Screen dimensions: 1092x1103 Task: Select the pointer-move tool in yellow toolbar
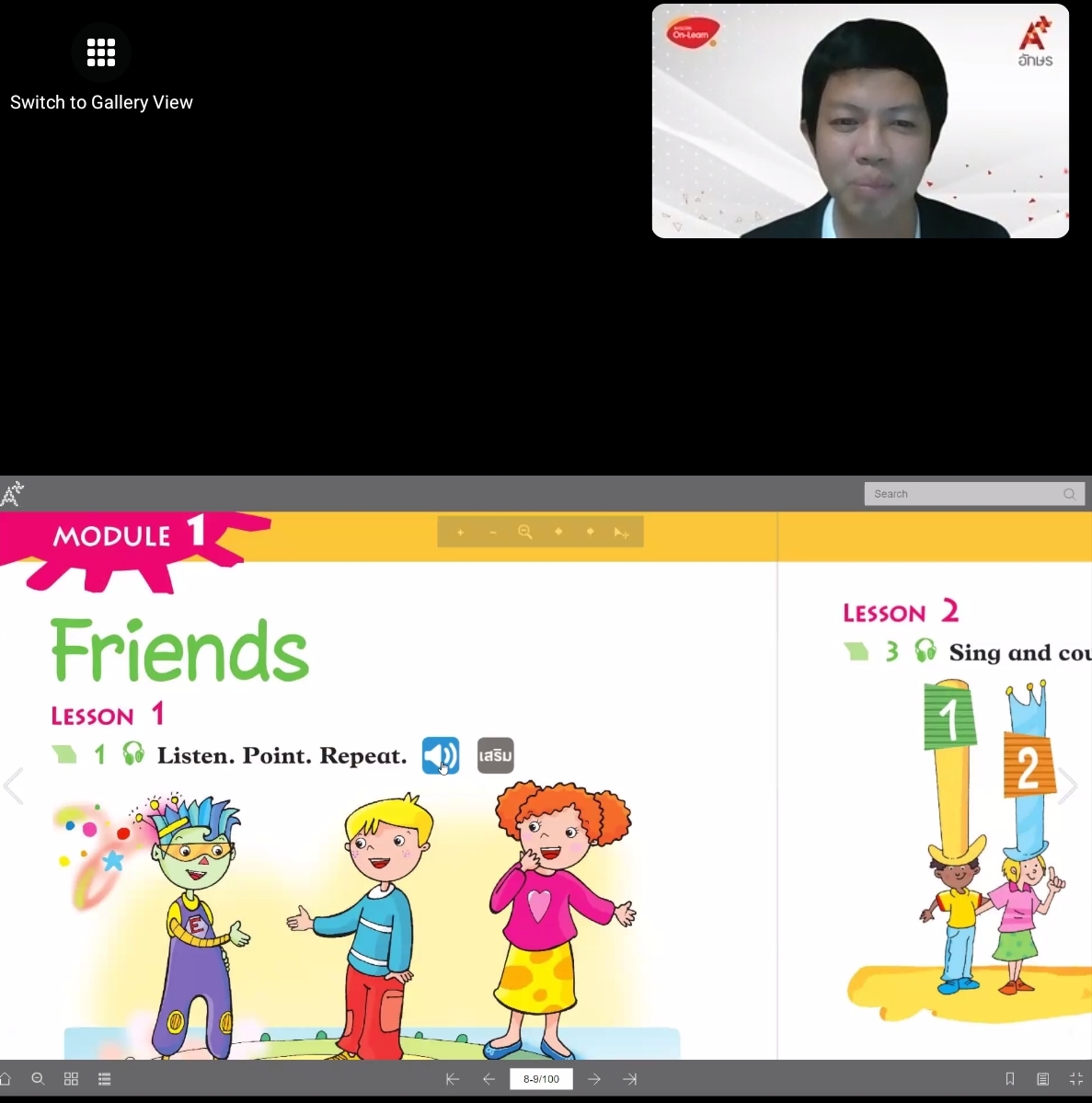pyautogui.click(x=621, y=533)
